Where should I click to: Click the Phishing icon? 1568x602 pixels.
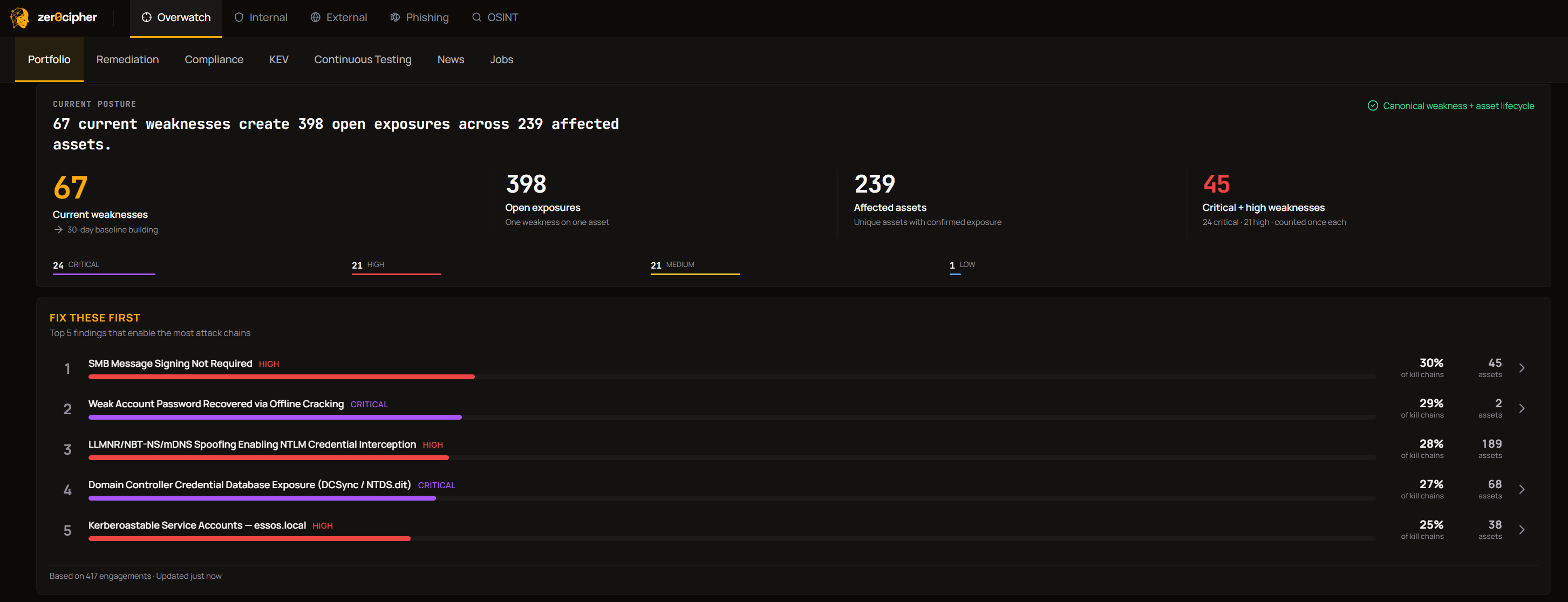[395, 18]
